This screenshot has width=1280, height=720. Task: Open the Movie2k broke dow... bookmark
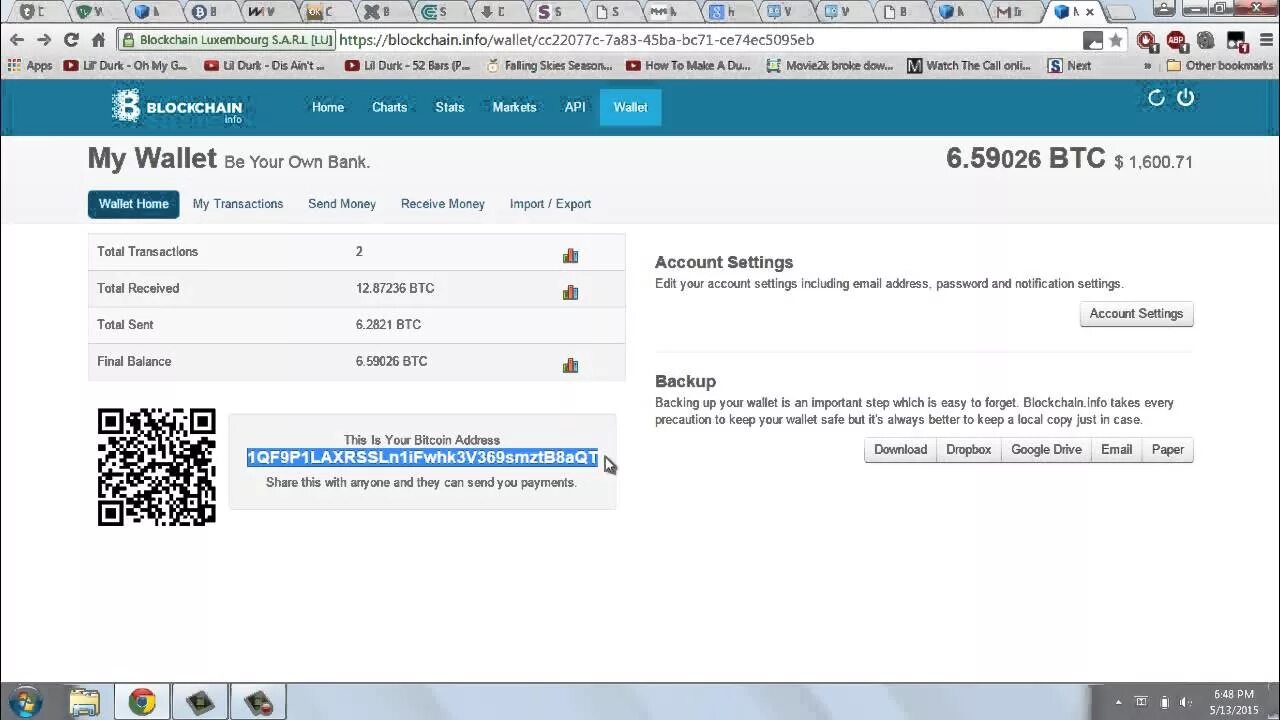[830, 66]
